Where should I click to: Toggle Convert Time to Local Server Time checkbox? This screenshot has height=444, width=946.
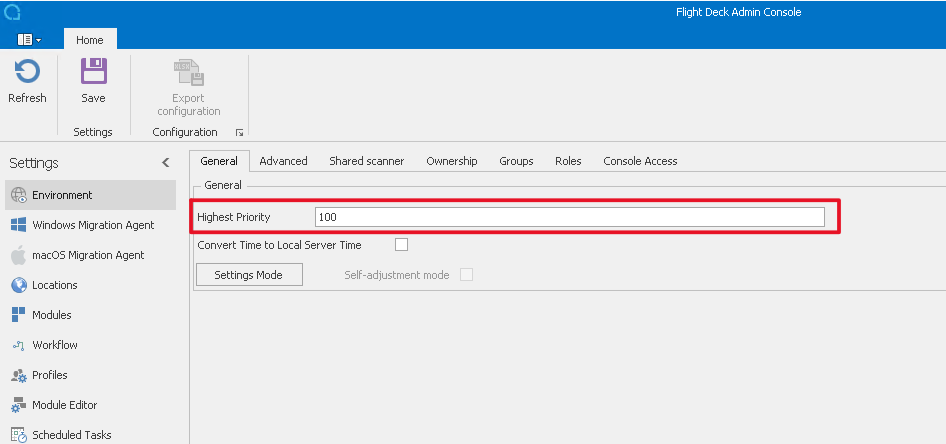[401, 245]
